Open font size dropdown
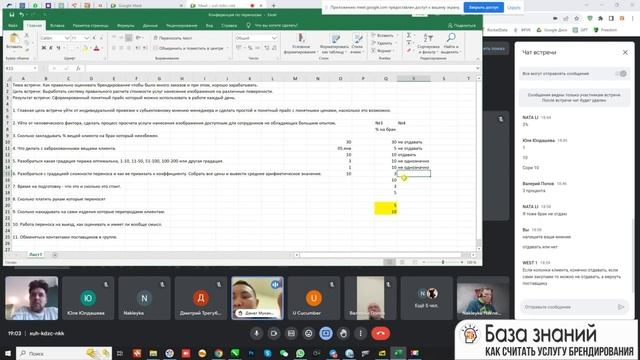 (87, 38)
